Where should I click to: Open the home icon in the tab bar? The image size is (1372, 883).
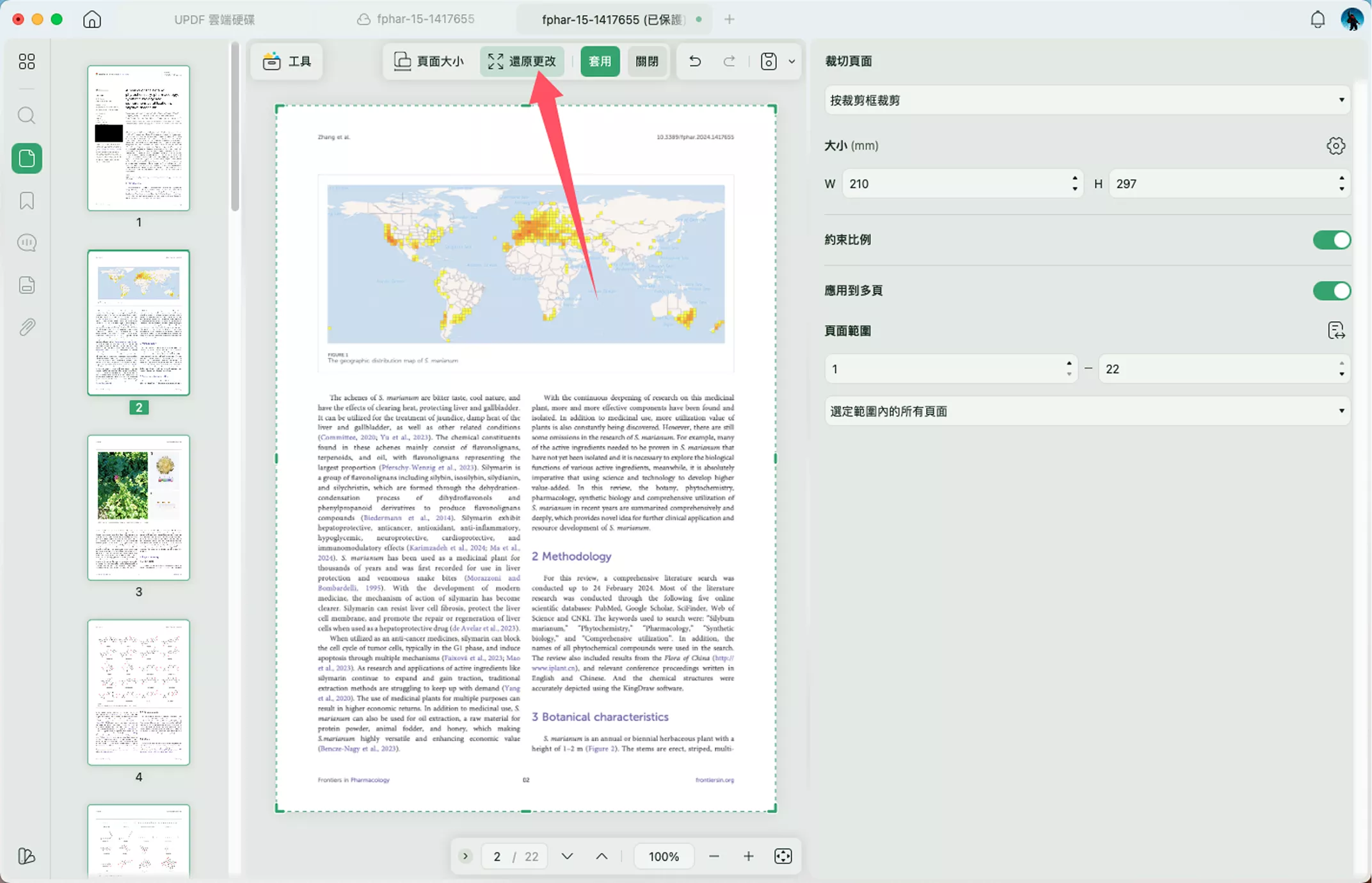(x=92, y=19)
